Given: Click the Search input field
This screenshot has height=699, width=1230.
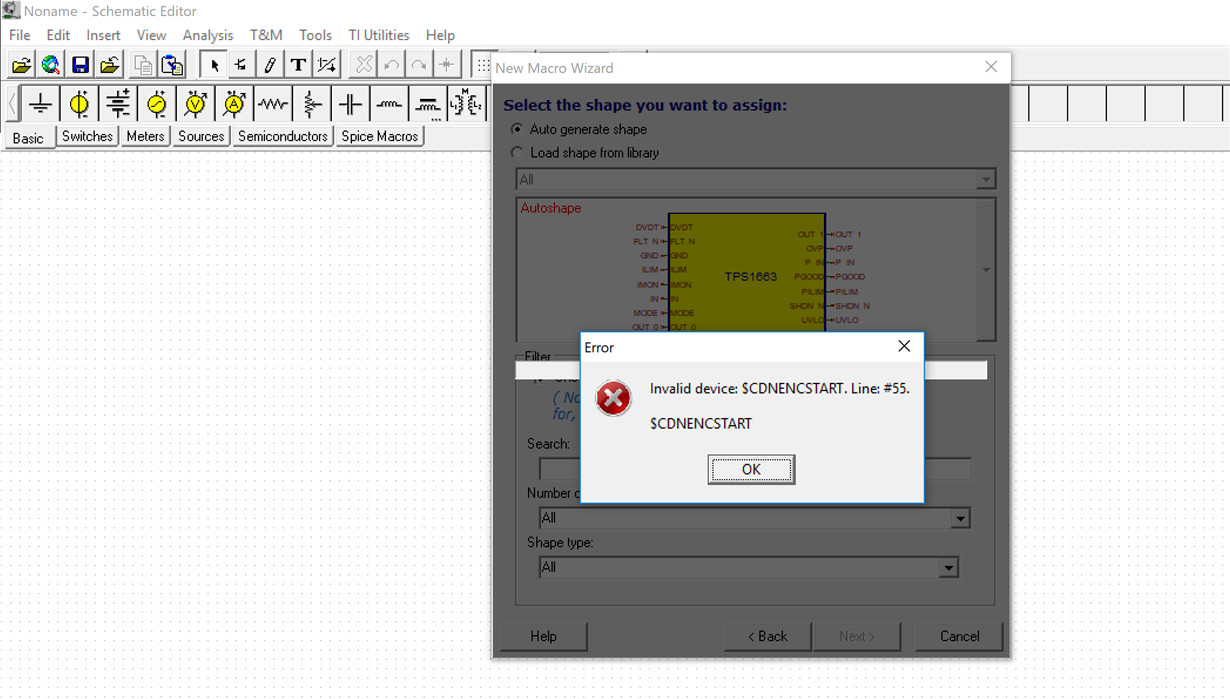Looking at the screenshot, I should 755,468.
